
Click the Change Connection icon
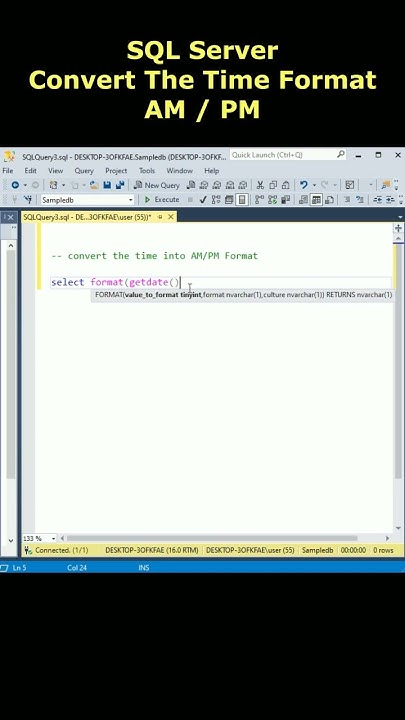click(x=29, y=199)
